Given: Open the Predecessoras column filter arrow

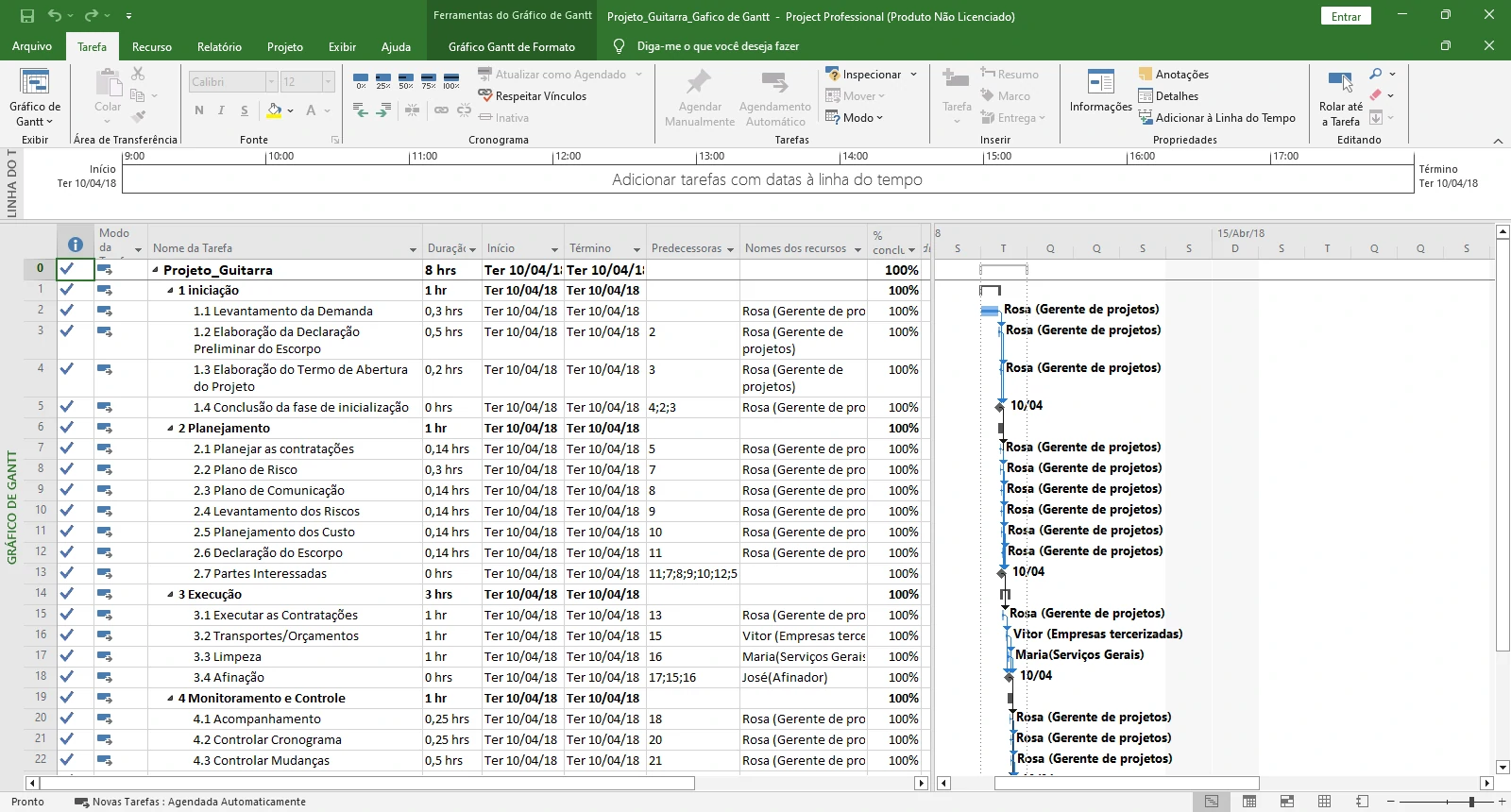Looking at the screenshot, I should click(730, 249).
